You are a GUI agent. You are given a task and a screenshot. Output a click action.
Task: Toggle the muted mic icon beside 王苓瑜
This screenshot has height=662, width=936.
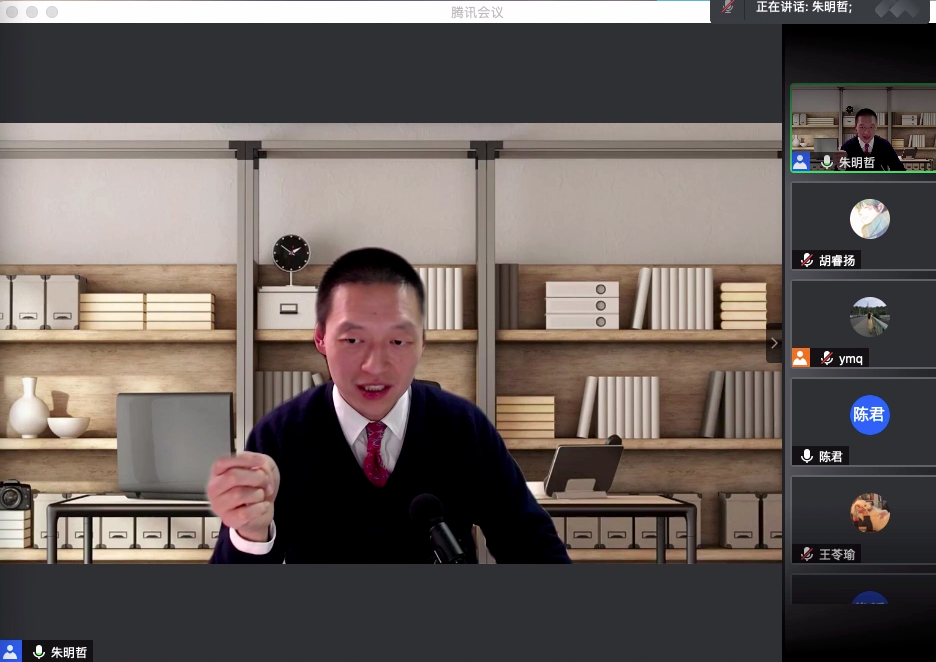807,554
